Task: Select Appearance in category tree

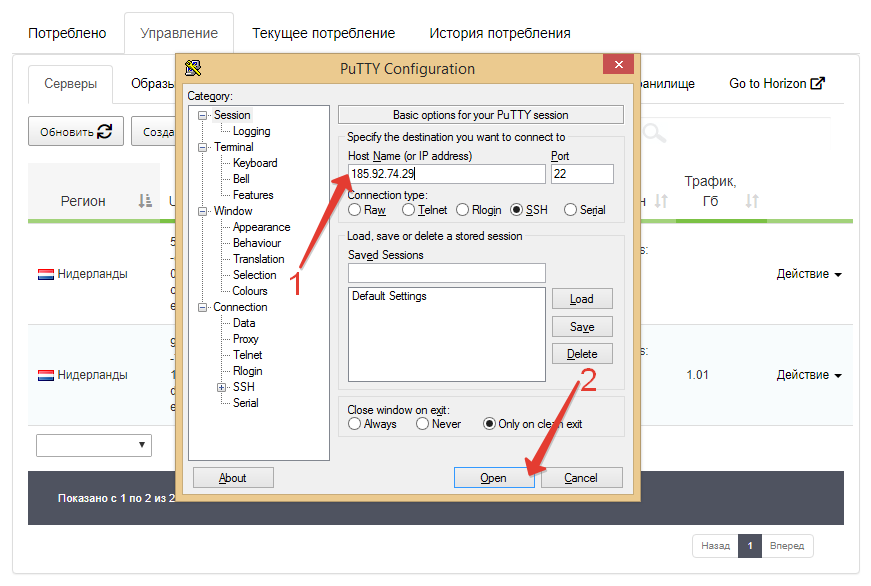Action: pyautogui.click(x=261, y=227)
